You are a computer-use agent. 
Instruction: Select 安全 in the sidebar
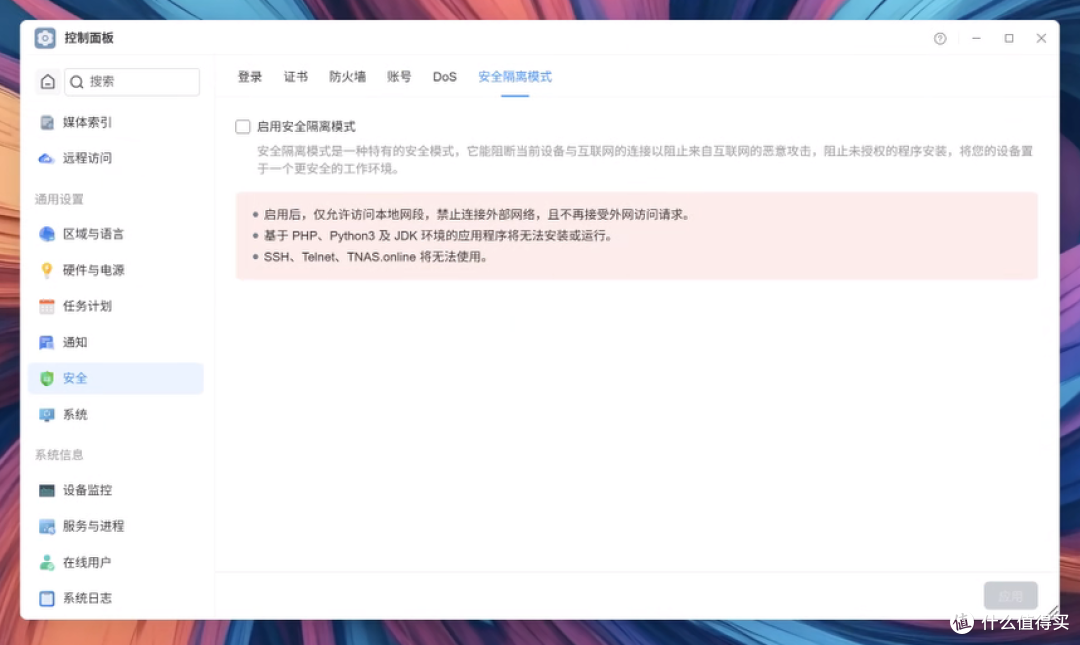tap(116, 378)
